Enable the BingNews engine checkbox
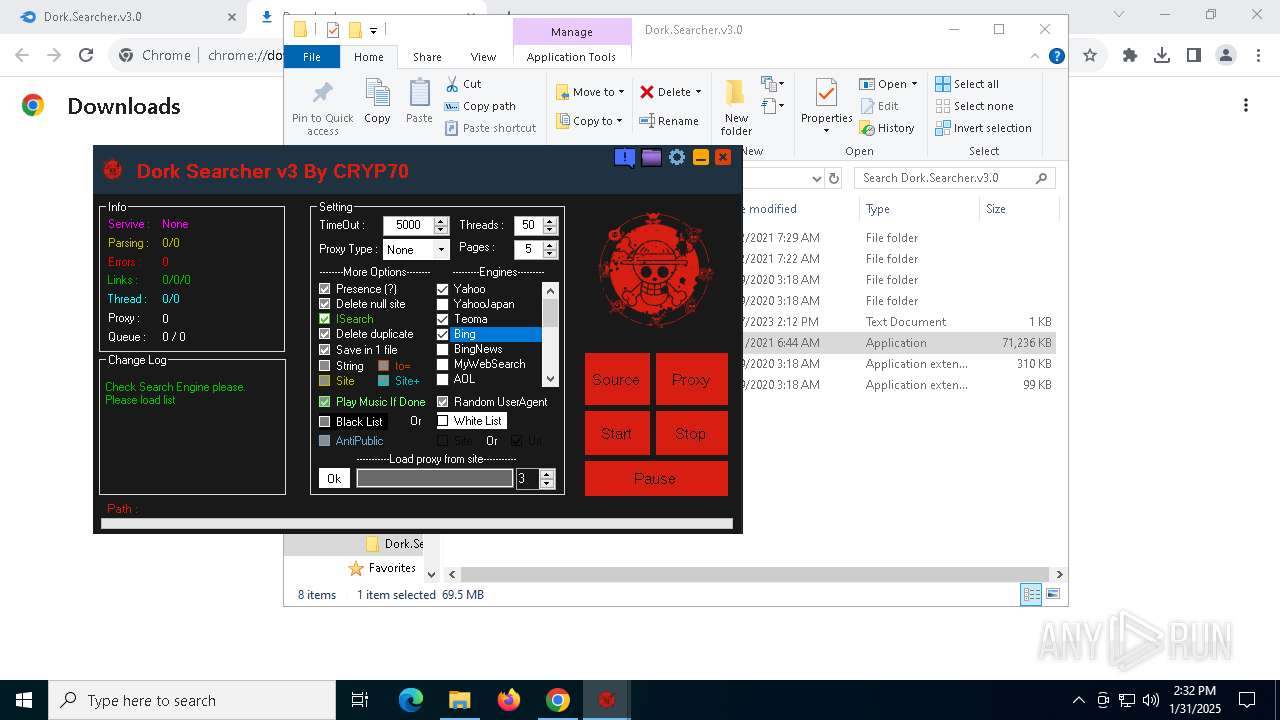 pyautogui.click(x=443, y=349)
